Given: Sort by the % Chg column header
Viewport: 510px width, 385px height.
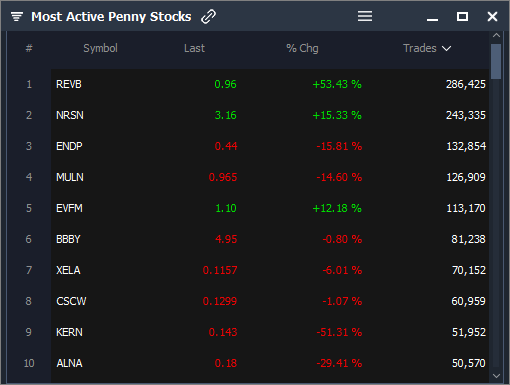Looking at the screenshot, I should (x=302, y=48).
